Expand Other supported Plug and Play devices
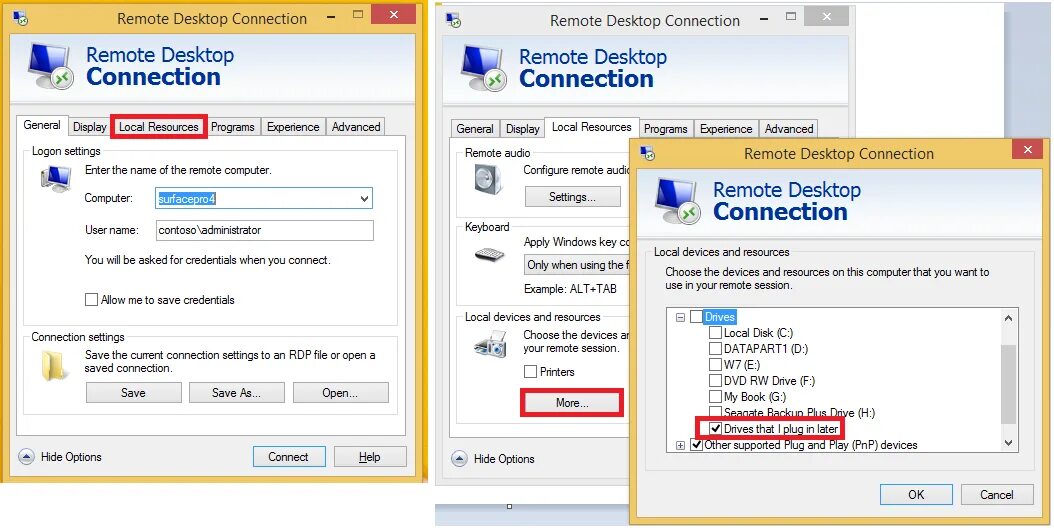This screenshot has width=1054, height=528. pos(680,445)
